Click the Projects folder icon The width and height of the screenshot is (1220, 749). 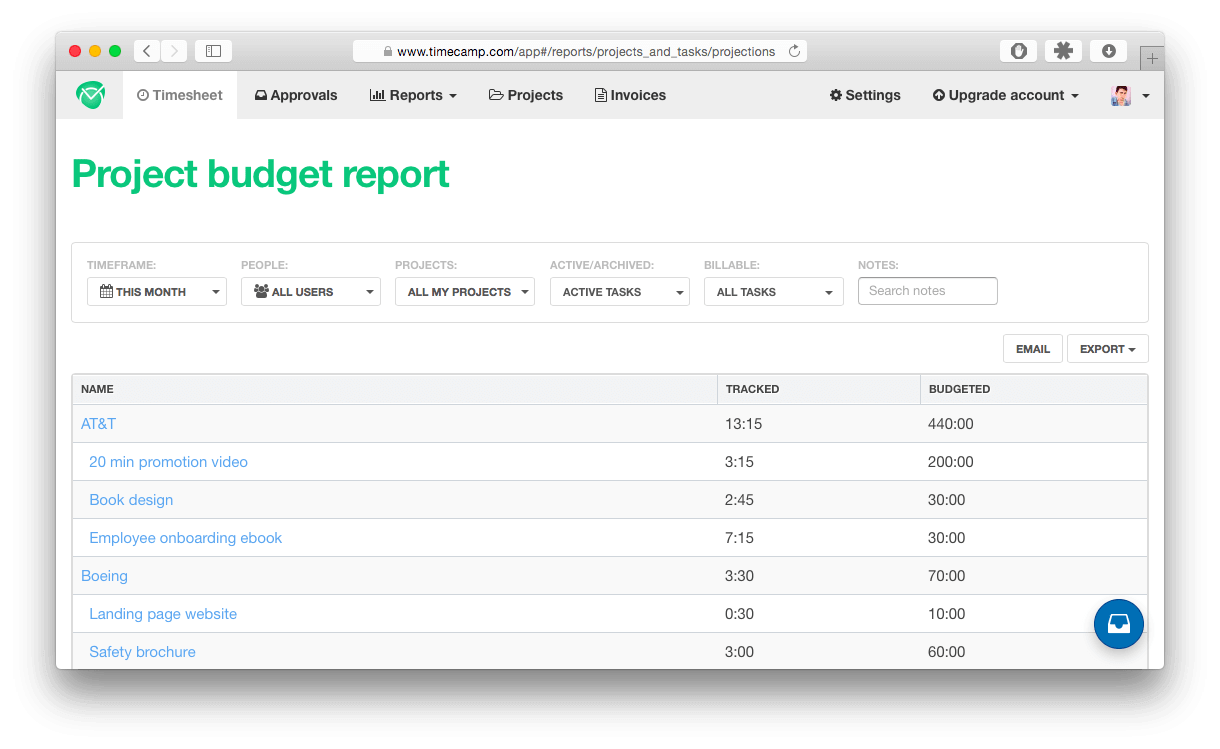click(497, 95)
